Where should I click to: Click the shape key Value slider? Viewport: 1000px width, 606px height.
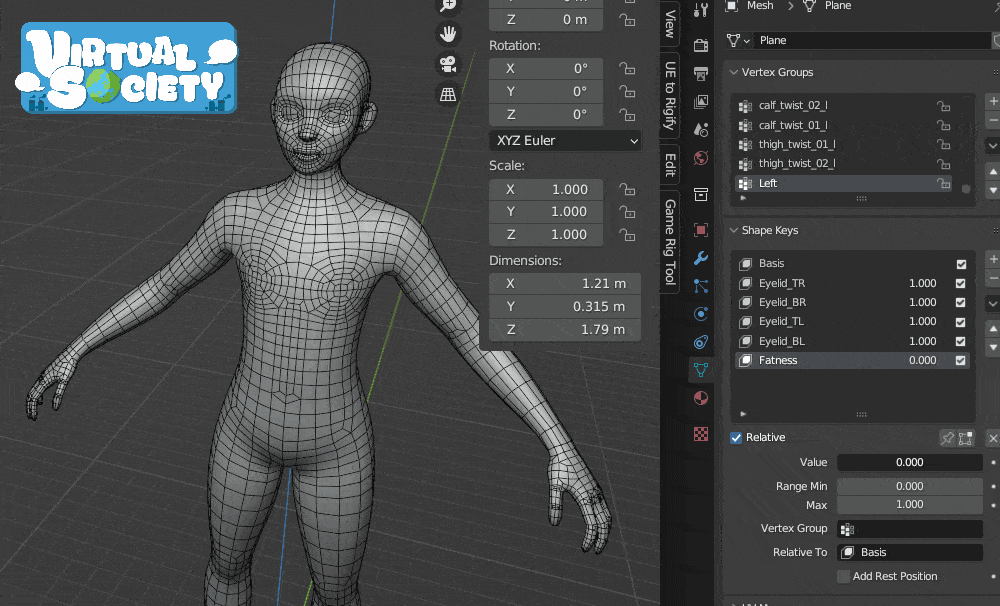tap(909, 462)
